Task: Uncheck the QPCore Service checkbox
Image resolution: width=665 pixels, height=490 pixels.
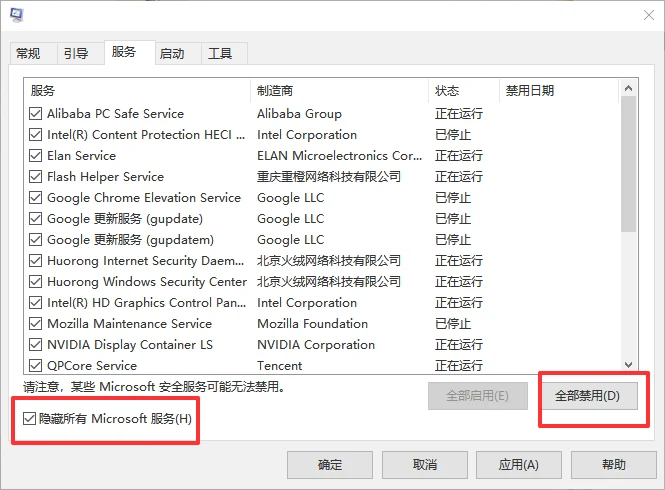Action: 36,366
